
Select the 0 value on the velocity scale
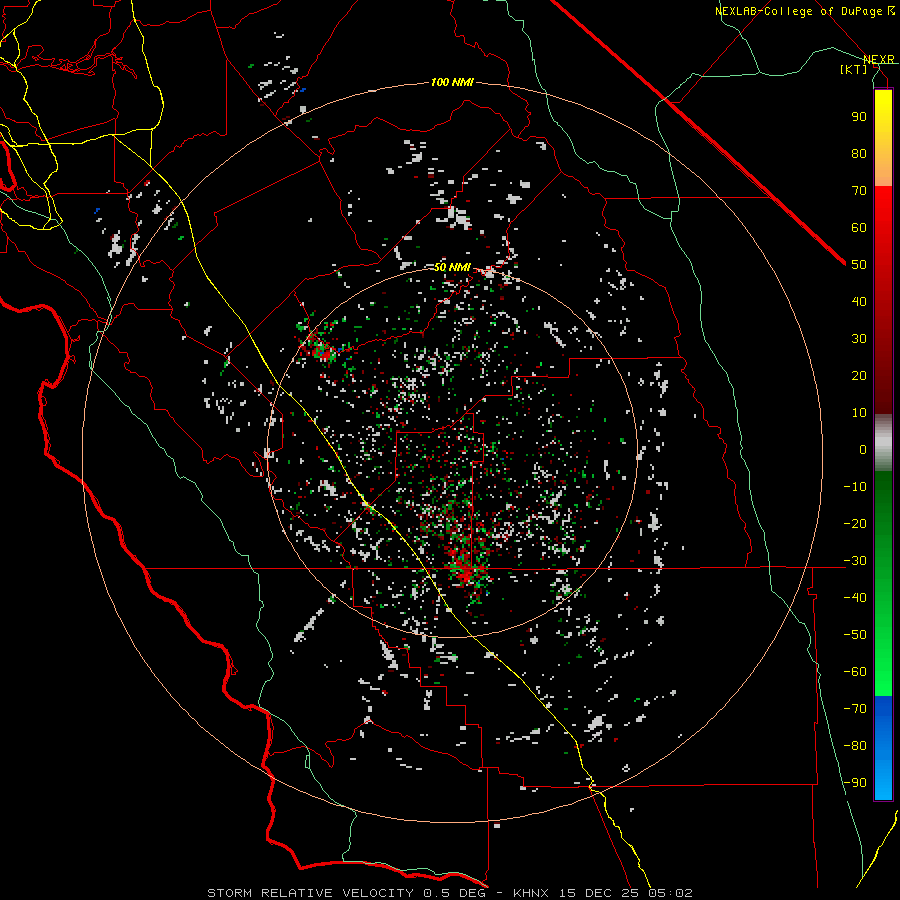(863, 449)
